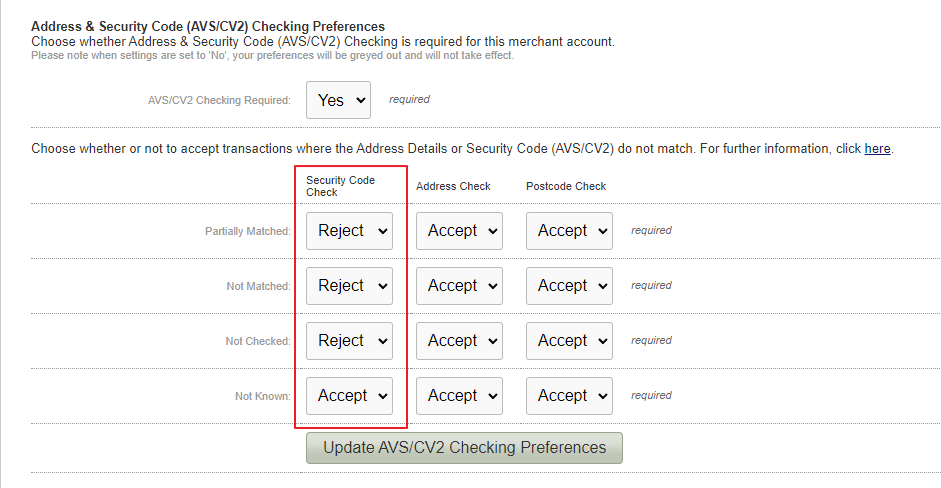Open Not Known Security Code dropdown
The image size is (941, 488).
pyautogui.click(x=349, y=396)
